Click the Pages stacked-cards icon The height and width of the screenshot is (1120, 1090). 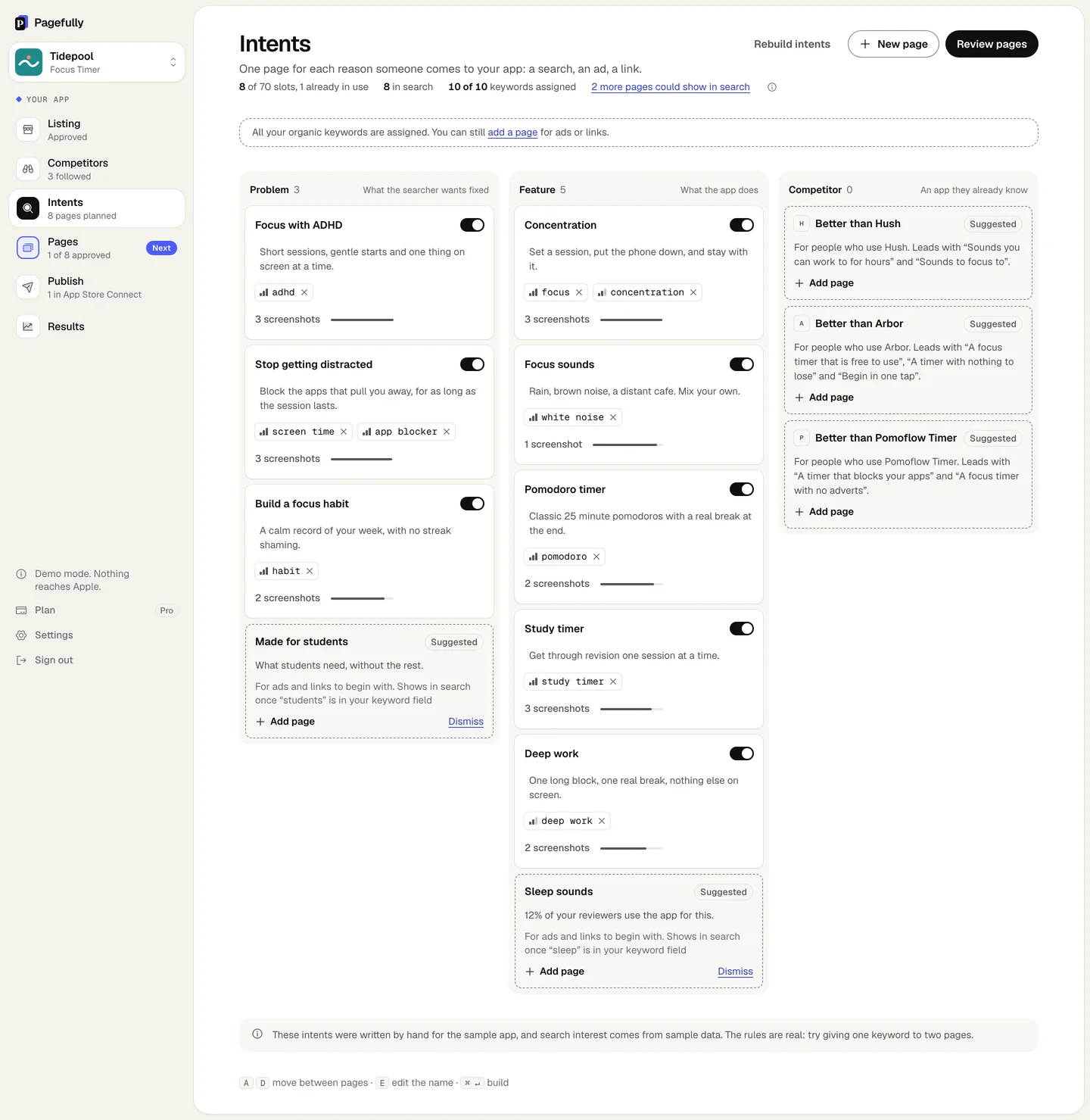pos(28,248)
